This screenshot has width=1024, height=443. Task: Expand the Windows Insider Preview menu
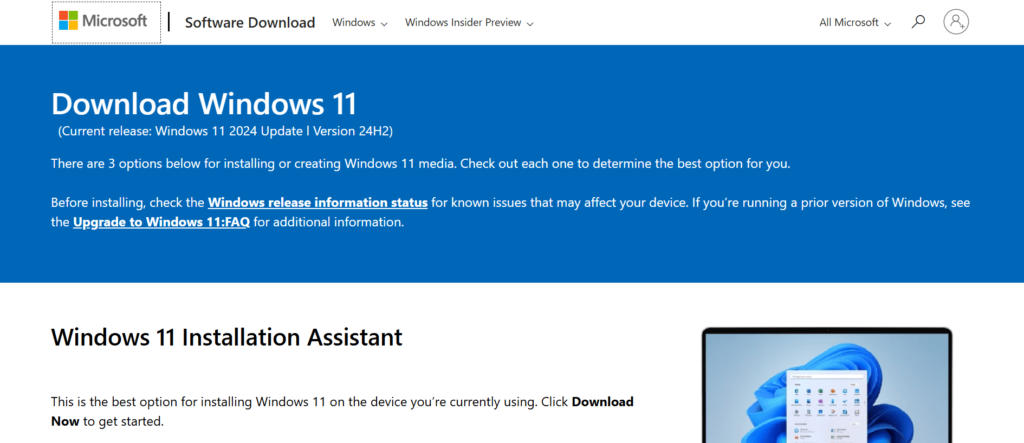tap(469, 23)
